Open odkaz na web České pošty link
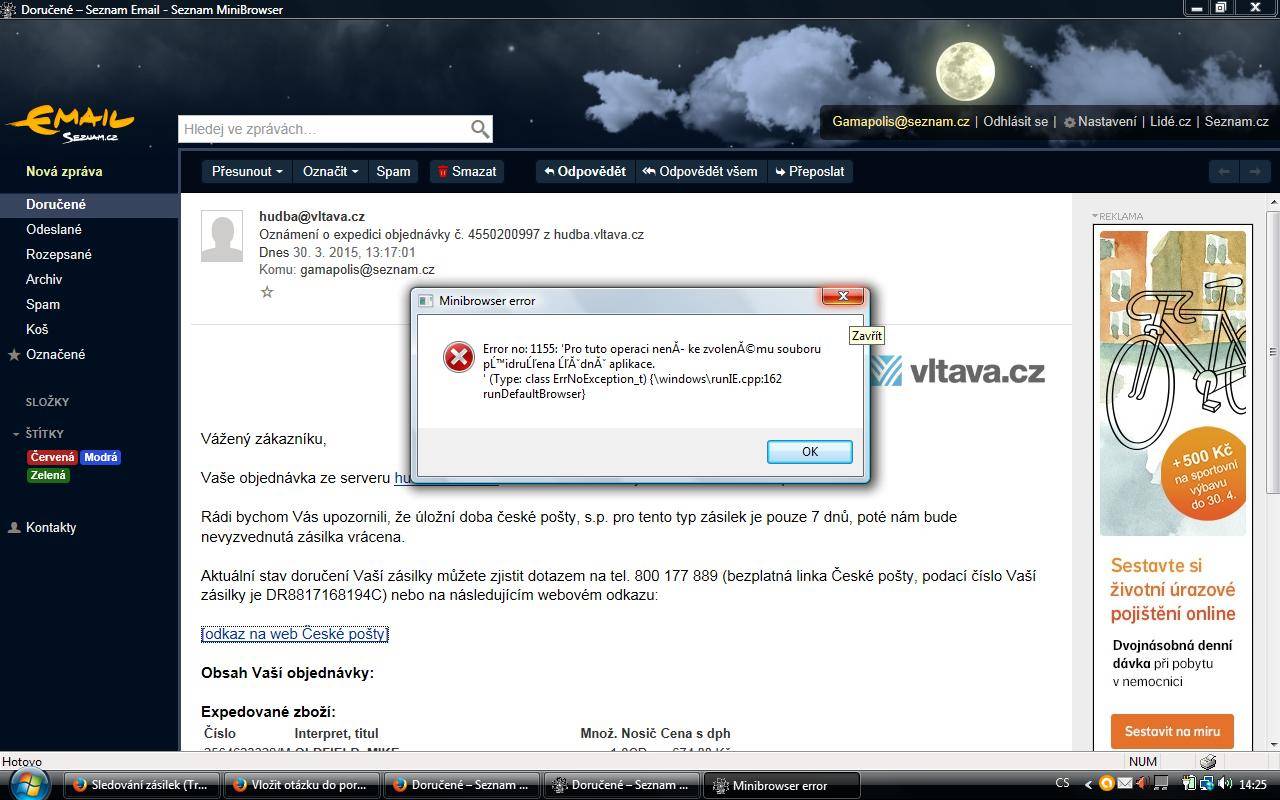The width and height of the screenshot is (1280, 800). (295, 634)
